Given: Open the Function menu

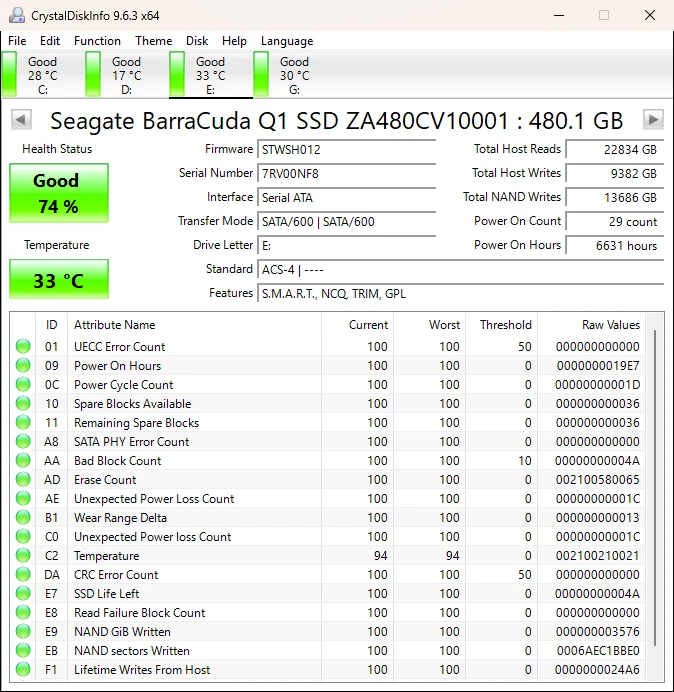Looking at the screenshot, I should (x=97, y=41).
